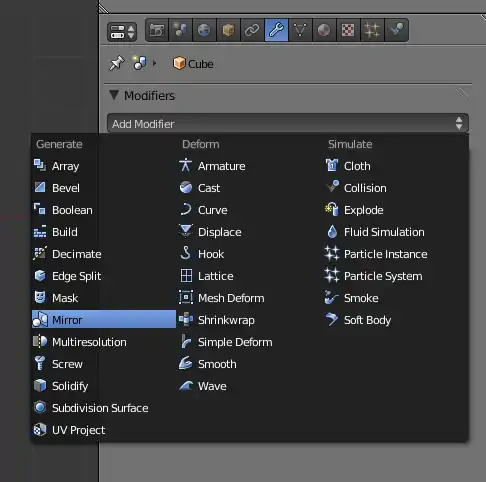Toggle the pin context icon
Screen dimensions: 486x482
(116, 63)
